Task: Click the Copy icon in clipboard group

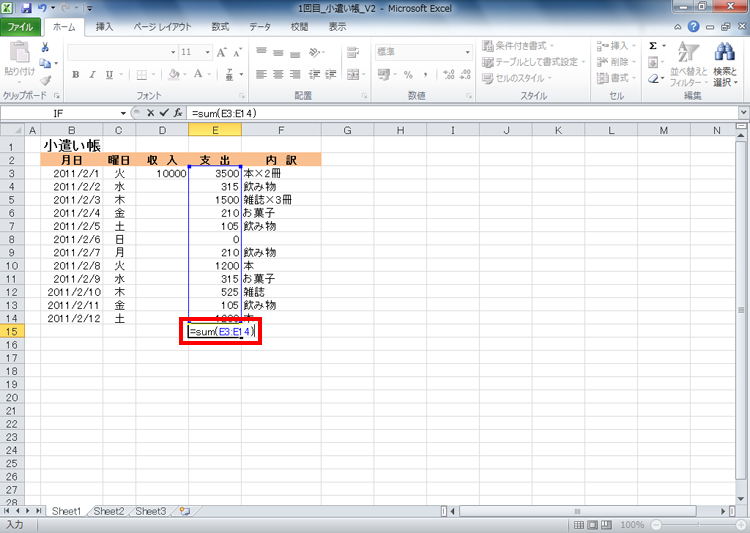Action: click(45, 63)
